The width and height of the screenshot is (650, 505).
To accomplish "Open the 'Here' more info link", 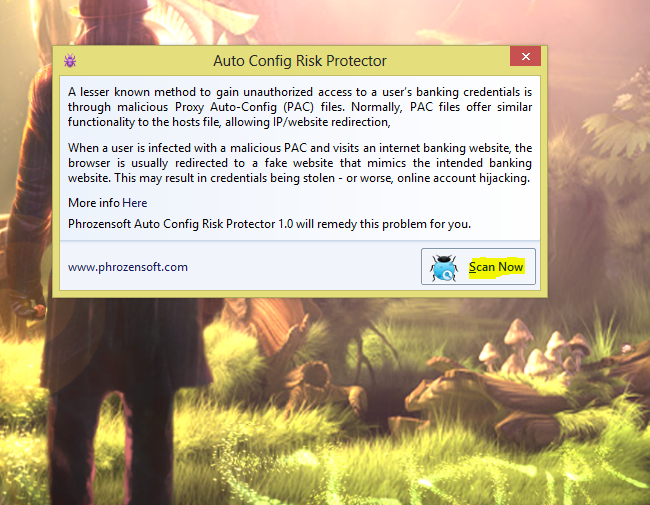I will [x=135, y=203].
